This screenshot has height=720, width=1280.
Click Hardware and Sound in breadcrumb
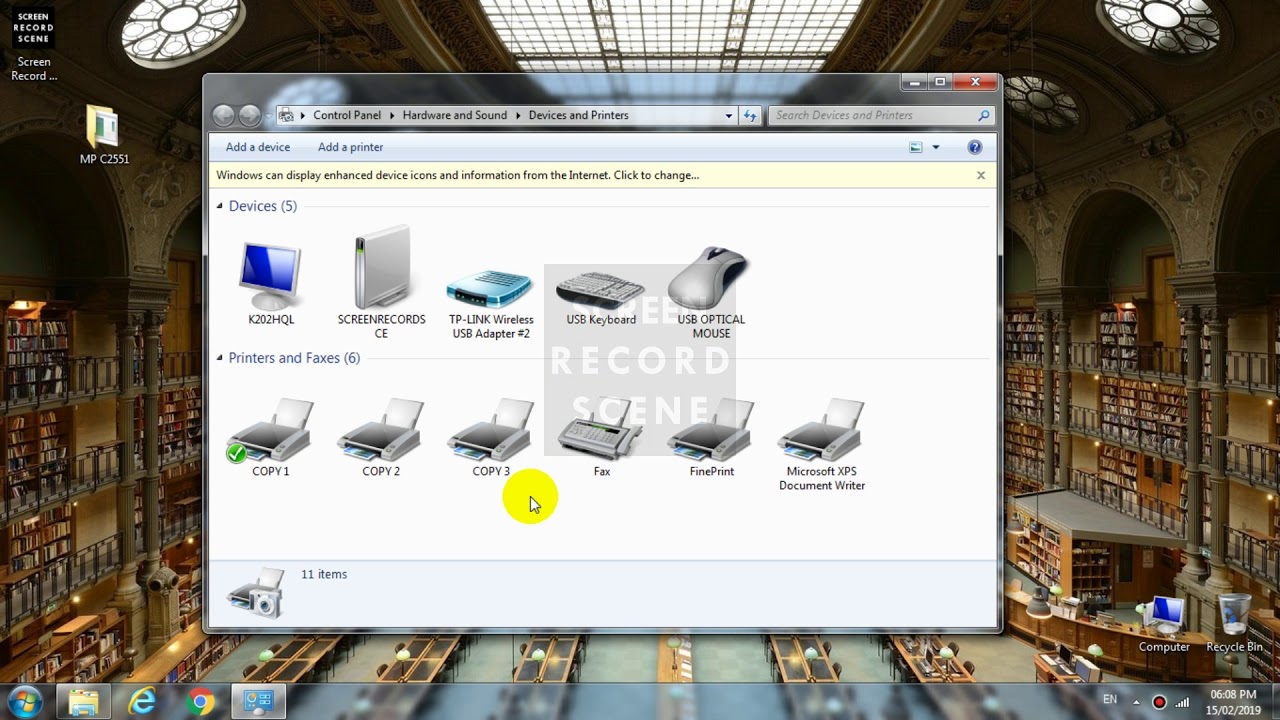pyautogui.click(x=455, y=115)
